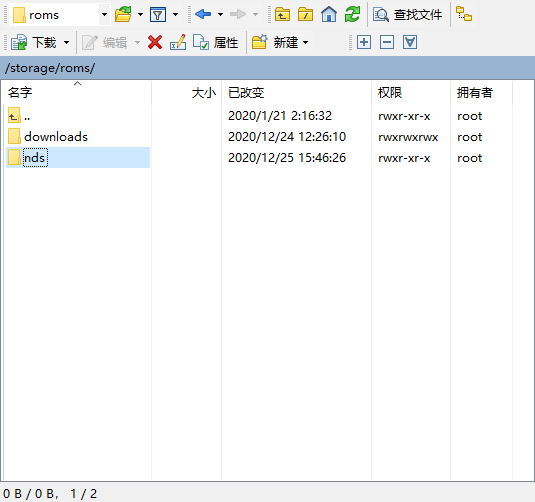Screen dimensions: 535x502
Task: Click owner root in nds row
Action: (x=469, y=158)
